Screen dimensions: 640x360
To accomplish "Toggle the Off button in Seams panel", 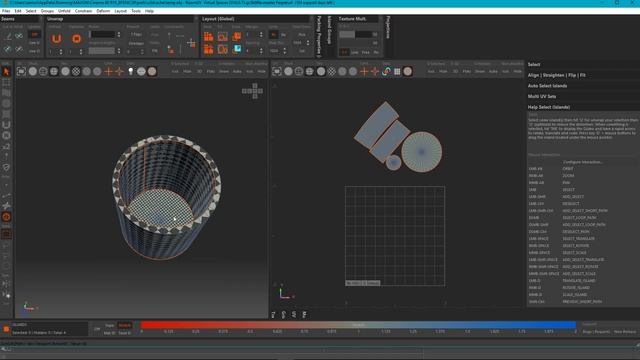I will pos(34,35).
